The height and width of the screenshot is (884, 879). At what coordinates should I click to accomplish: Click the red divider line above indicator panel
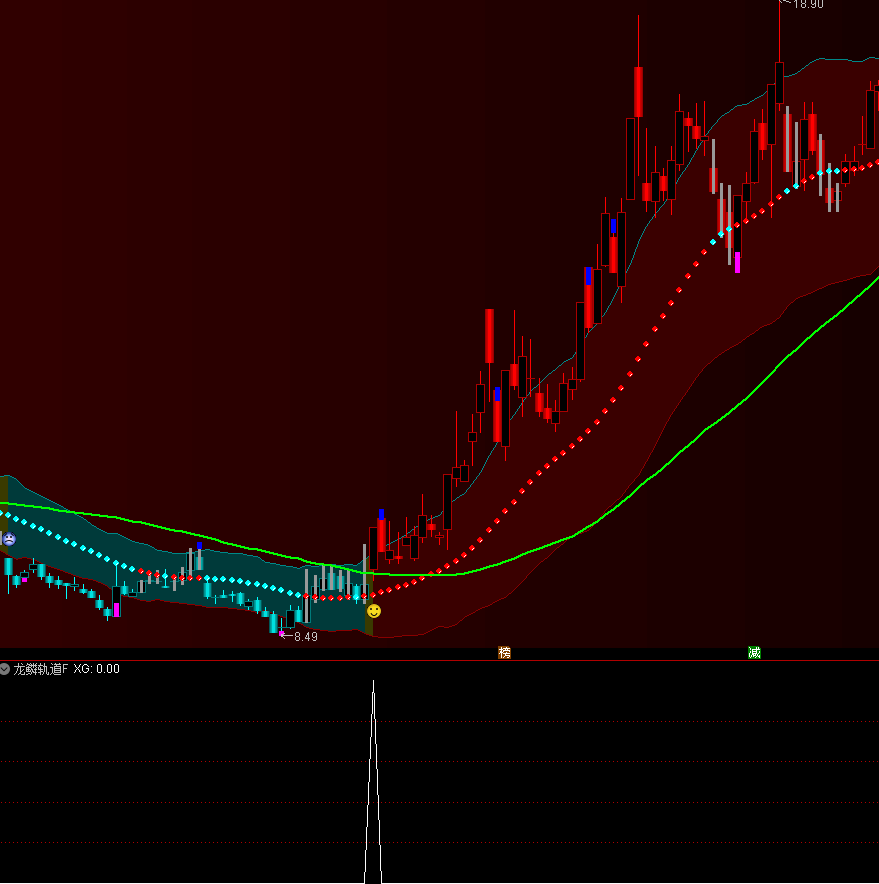[440, 661]
